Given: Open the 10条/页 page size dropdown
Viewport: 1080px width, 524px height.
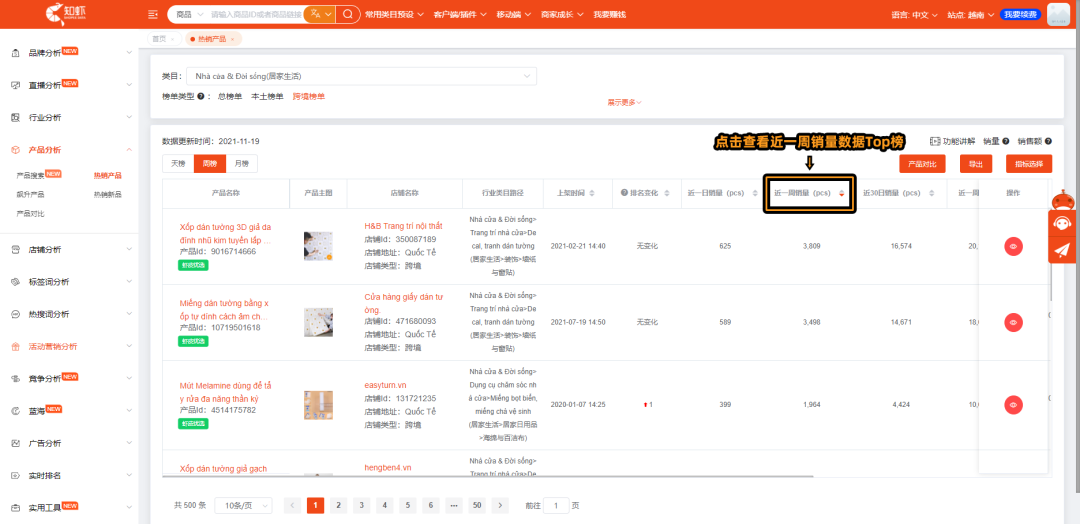Looking at the screenshot, I should [x=243, y=505].
